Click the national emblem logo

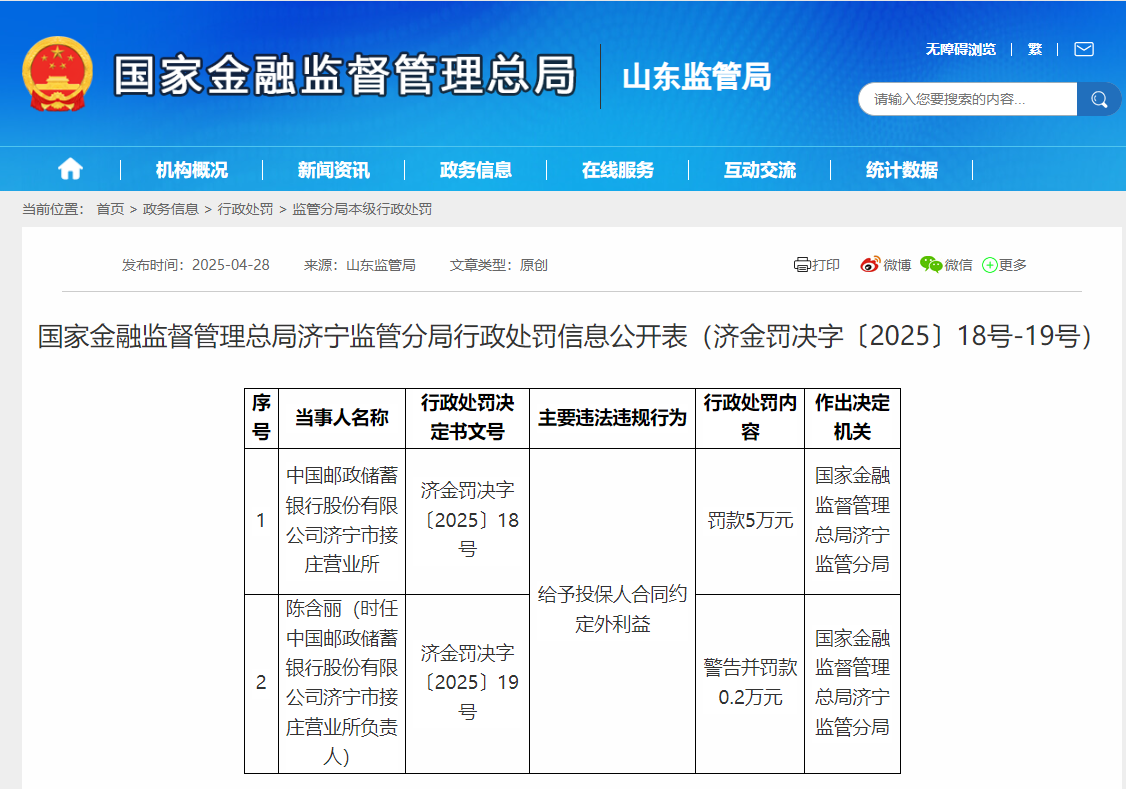57,74
